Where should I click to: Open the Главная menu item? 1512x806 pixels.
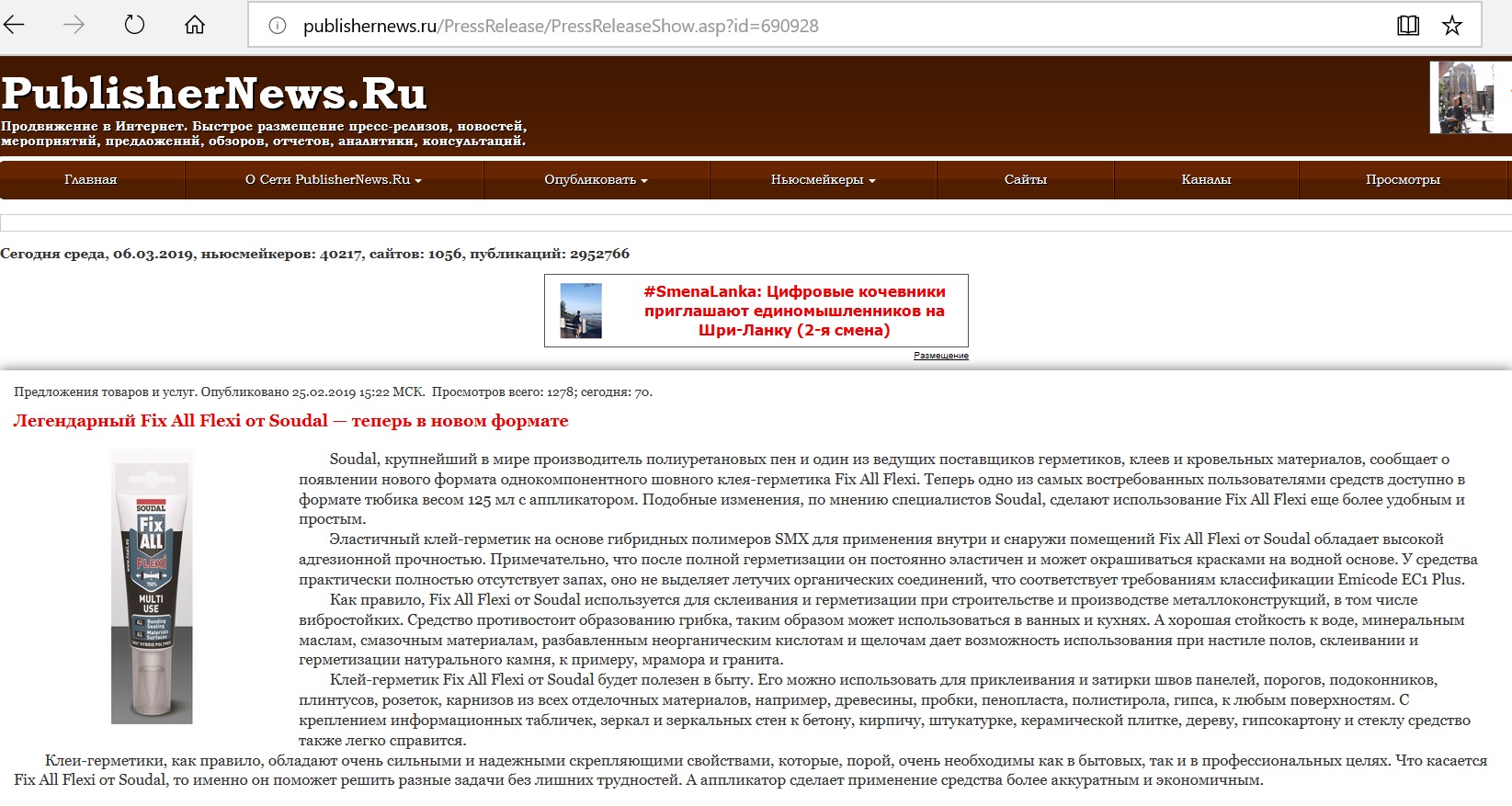point(91,179)
